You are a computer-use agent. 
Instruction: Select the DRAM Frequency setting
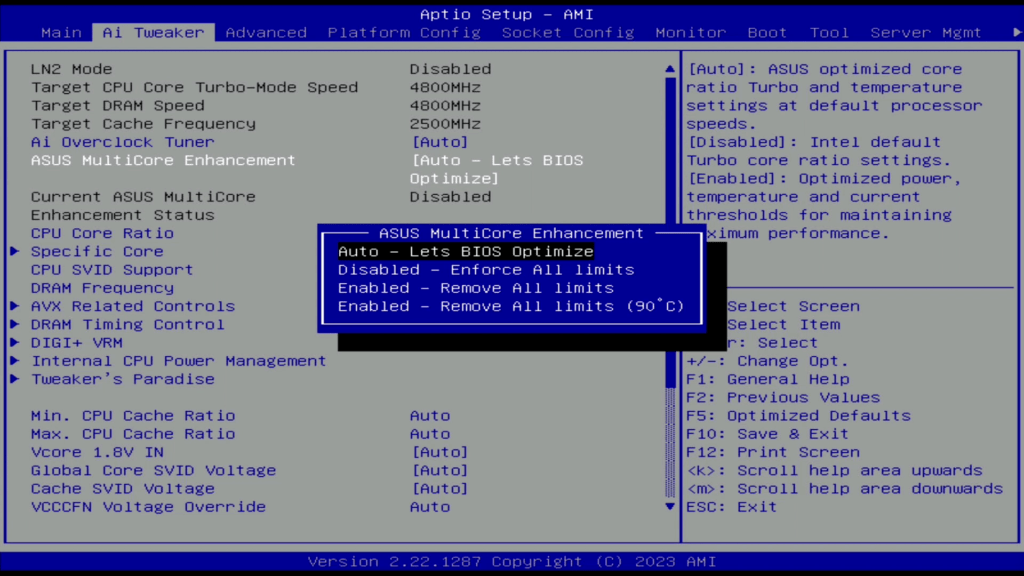102,288
